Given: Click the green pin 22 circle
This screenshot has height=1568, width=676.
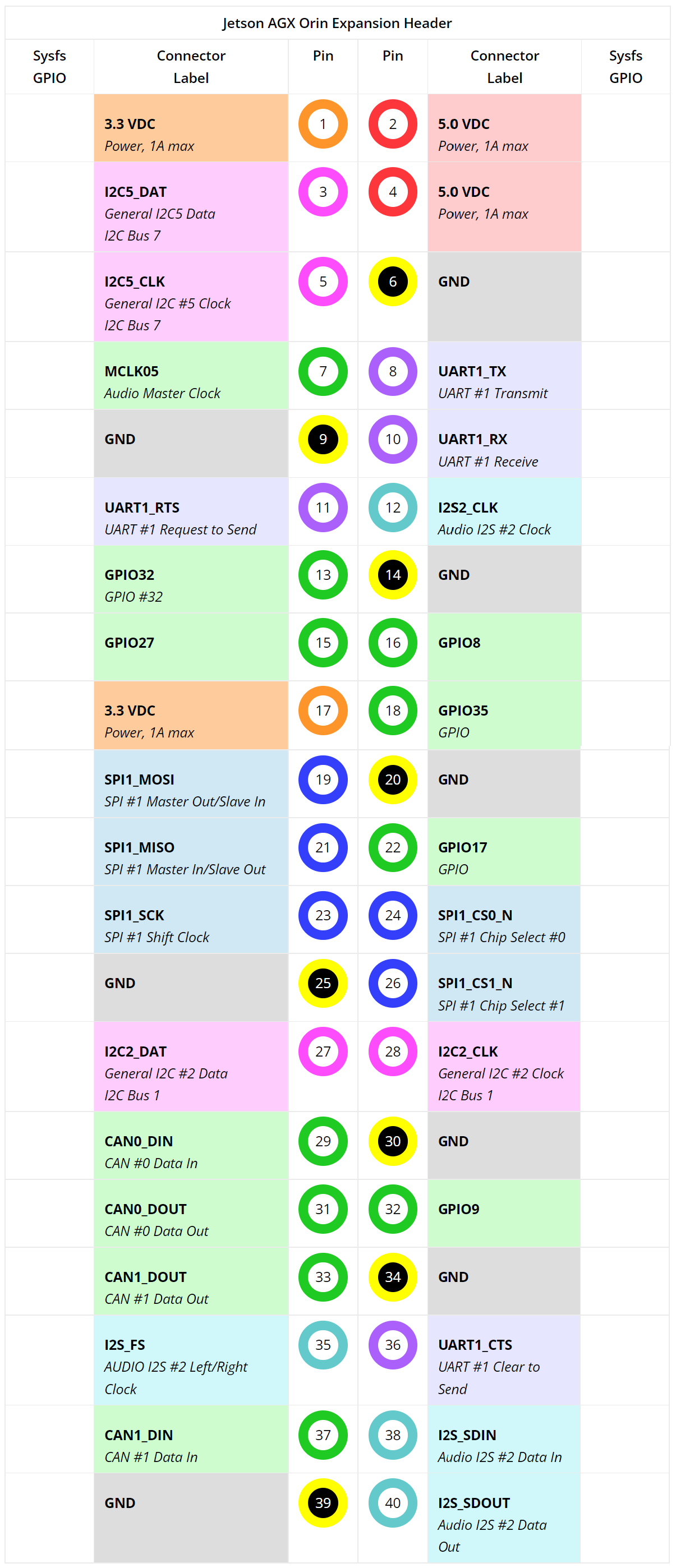Looking at the screenshot, I should point(393,847).
